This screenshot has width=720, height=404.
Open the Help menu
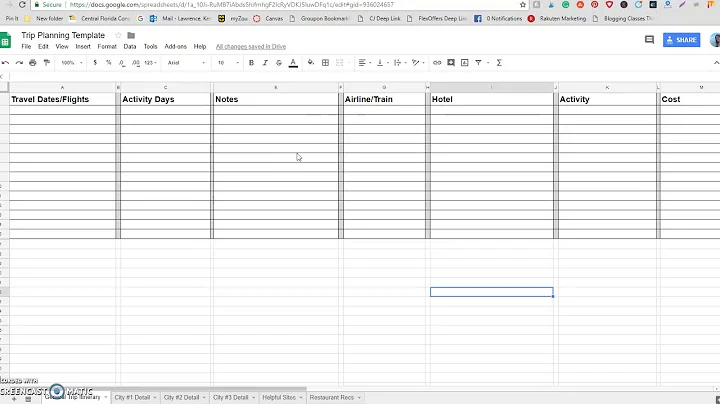click(x=200, y=46)
